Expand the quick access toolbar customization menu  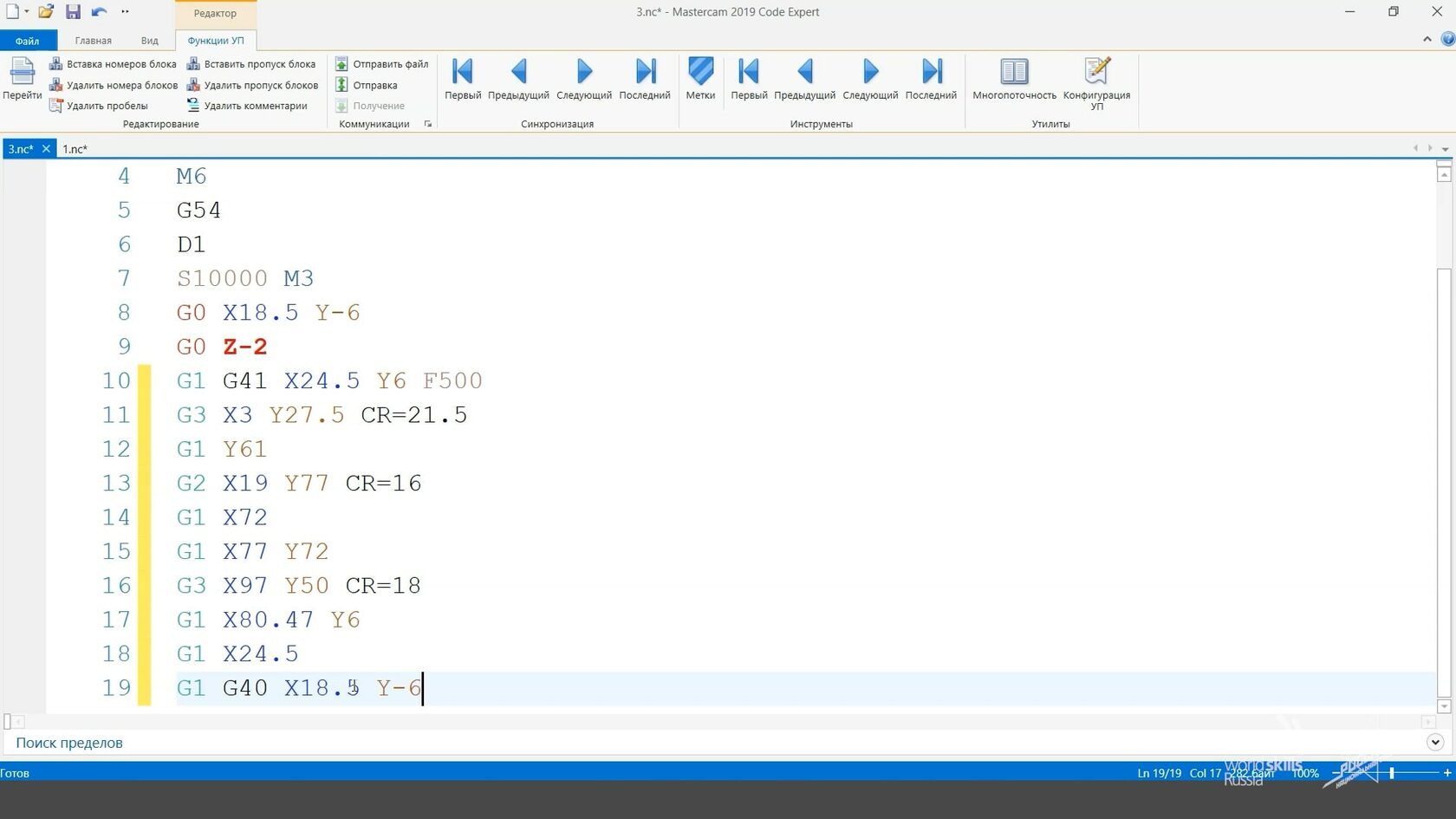click(125, 11)
